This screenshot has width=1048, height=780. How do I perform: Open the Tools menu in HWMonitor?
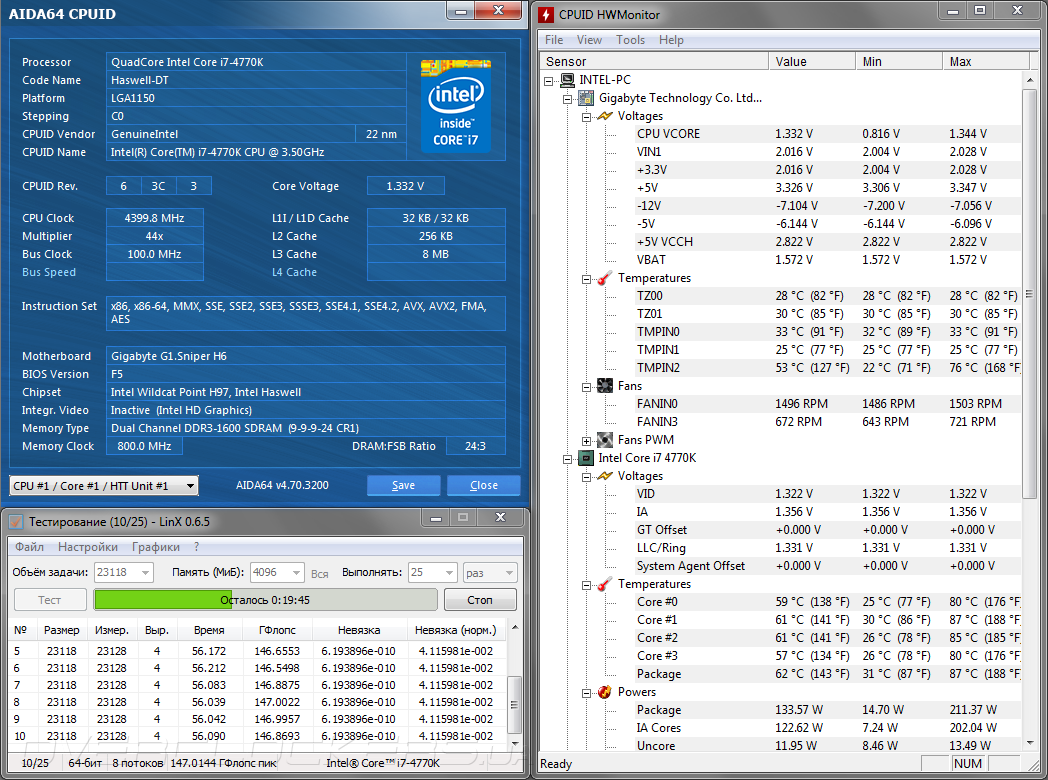point(630,40)
